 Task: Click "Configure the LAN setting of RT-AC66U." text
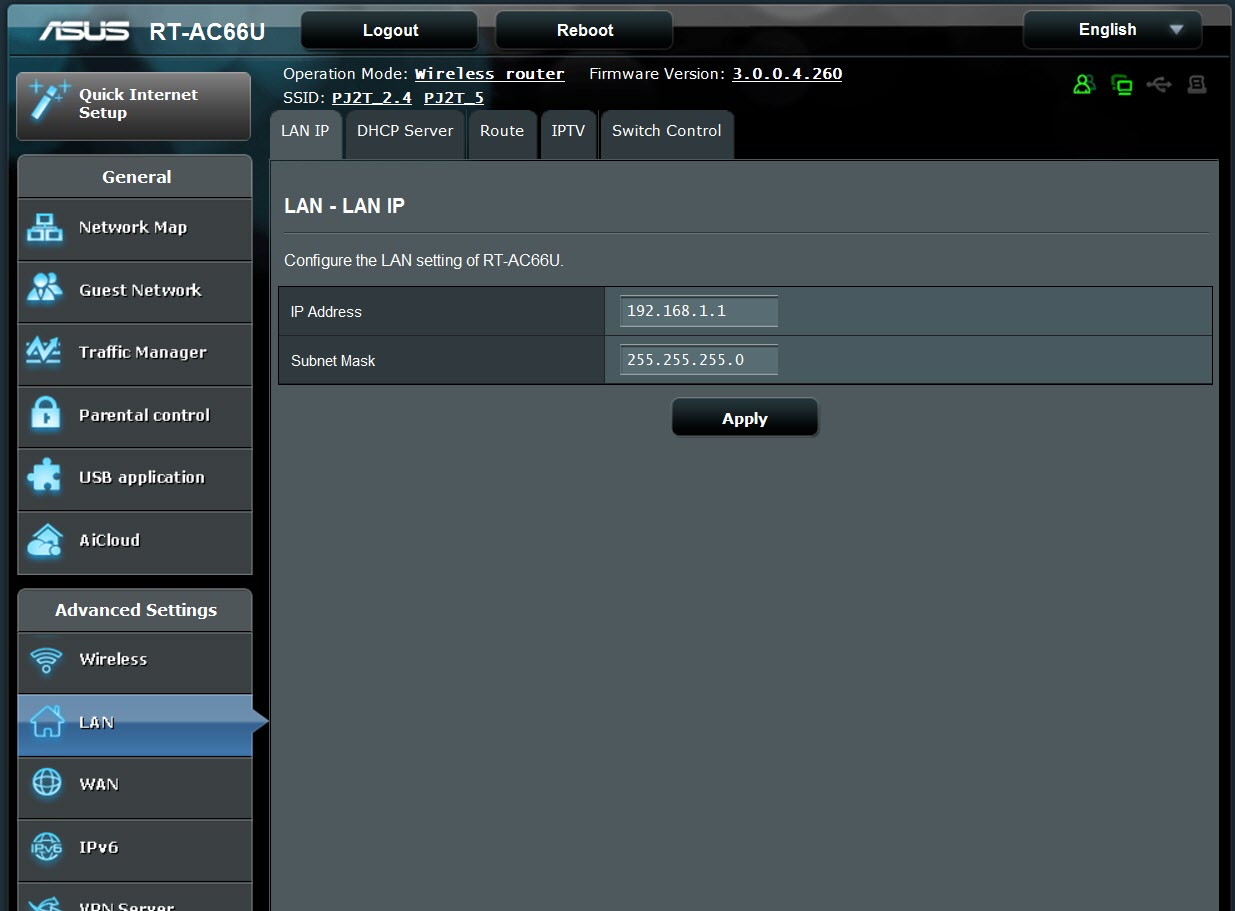(x=425, y=261)
